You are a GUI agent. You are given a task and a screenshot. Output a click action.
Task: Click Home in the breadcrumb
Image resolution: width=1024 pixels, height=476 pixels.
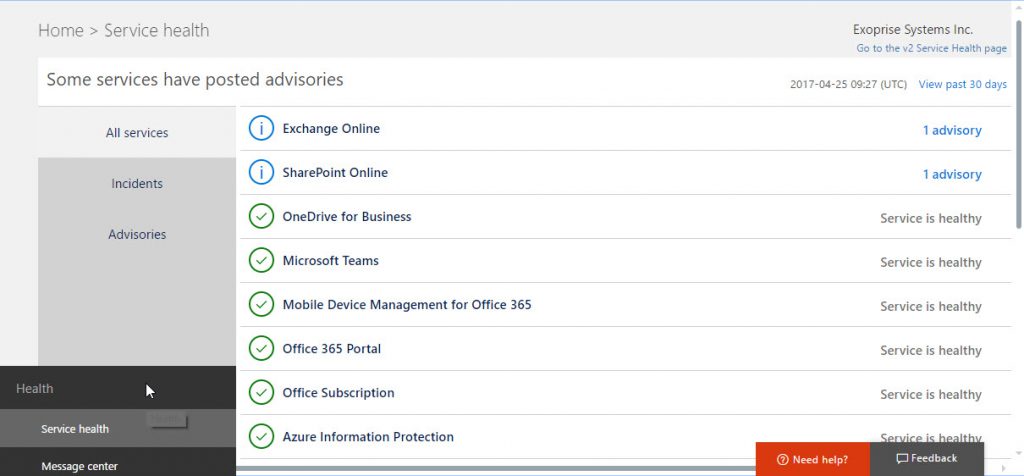(x=61, y=31)
